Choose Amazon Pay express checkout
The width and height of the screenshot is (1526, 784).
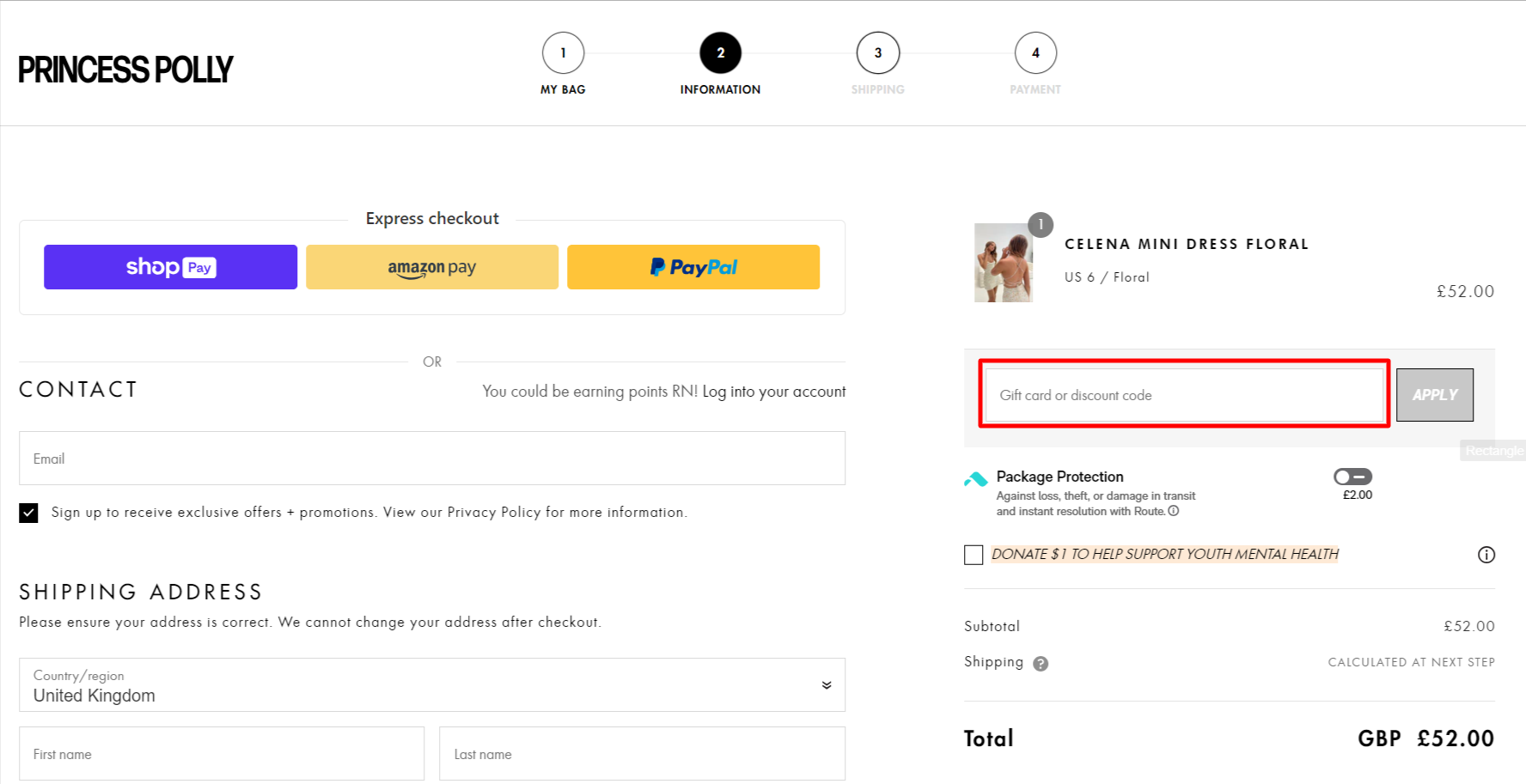pos(432,267)
